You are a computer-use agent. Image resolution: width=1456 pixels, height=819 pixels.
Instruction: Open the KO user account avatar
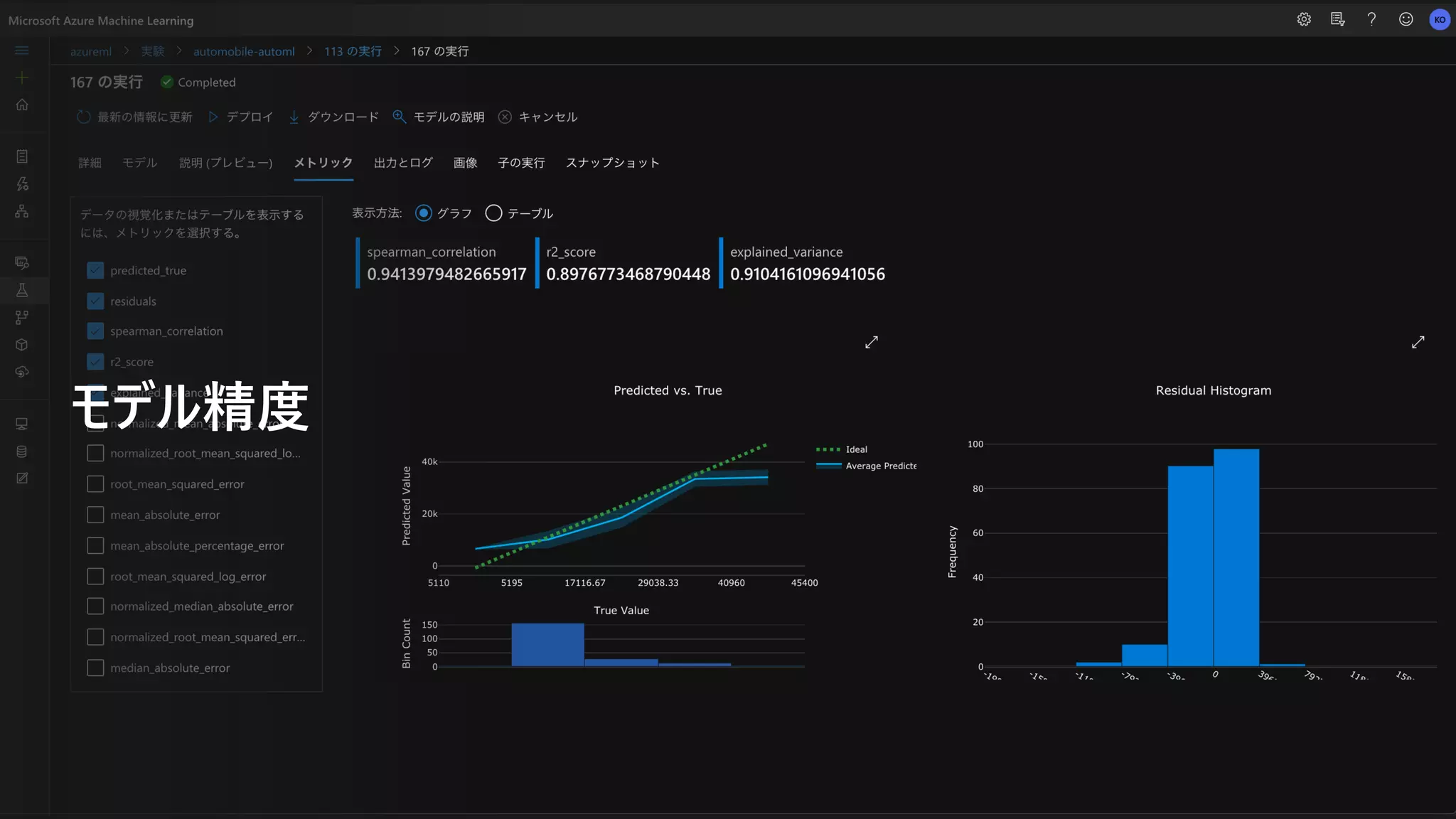click(x=1439, y=20)
